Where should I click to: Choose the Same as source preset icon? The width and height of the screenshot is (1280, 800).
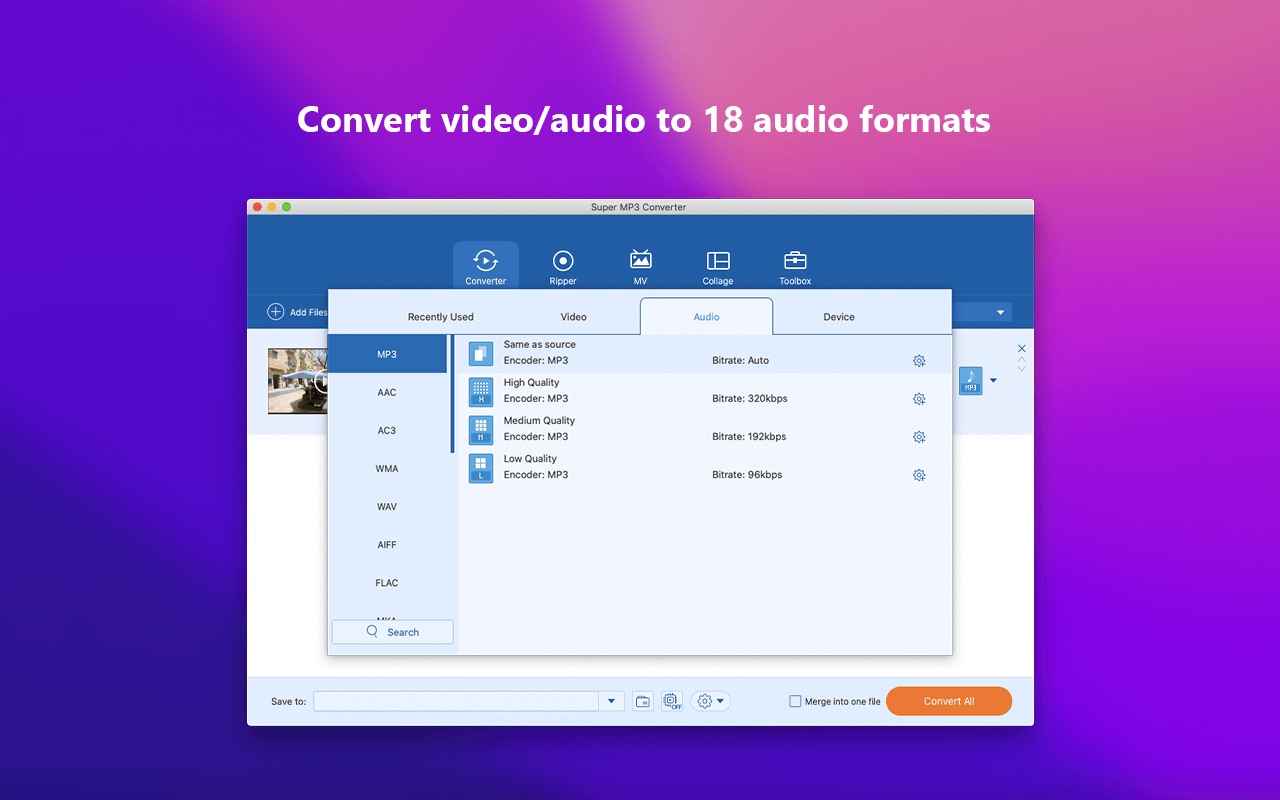click(481, 353)
